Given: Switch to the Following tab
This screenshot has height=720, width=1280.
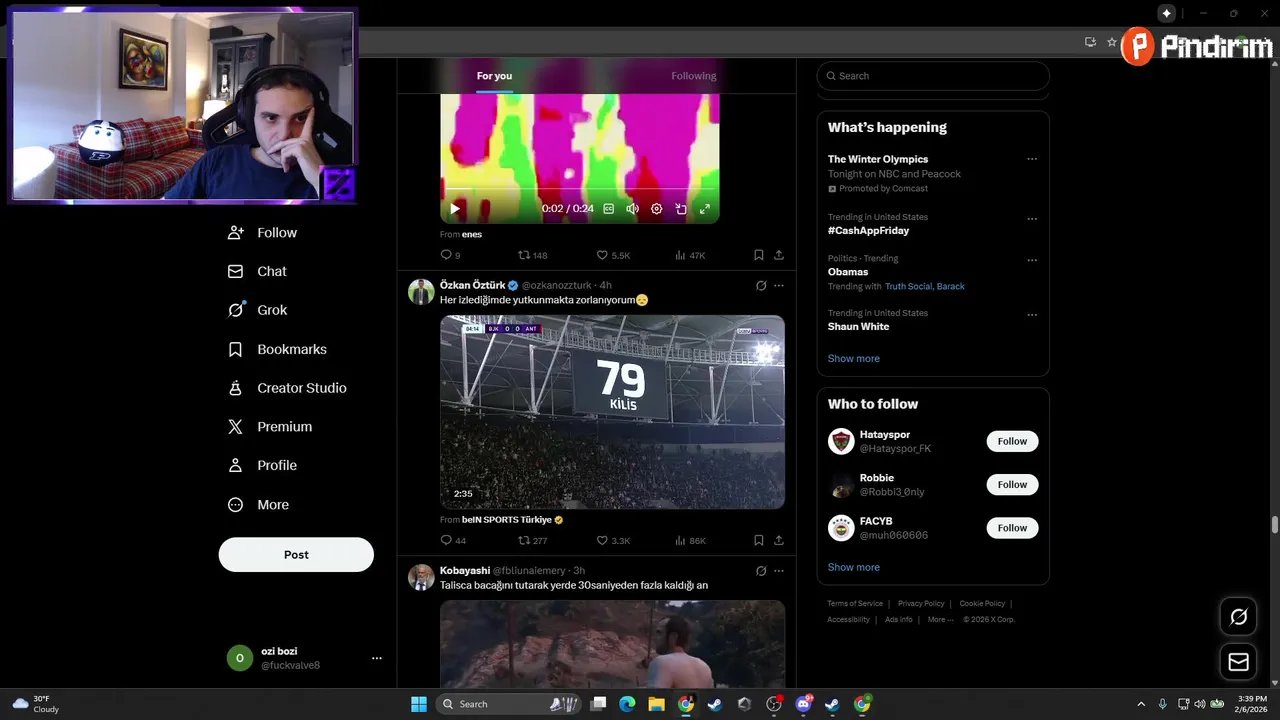Looking at the screenshot, I should pyautogui.click(x=694, y=76).
